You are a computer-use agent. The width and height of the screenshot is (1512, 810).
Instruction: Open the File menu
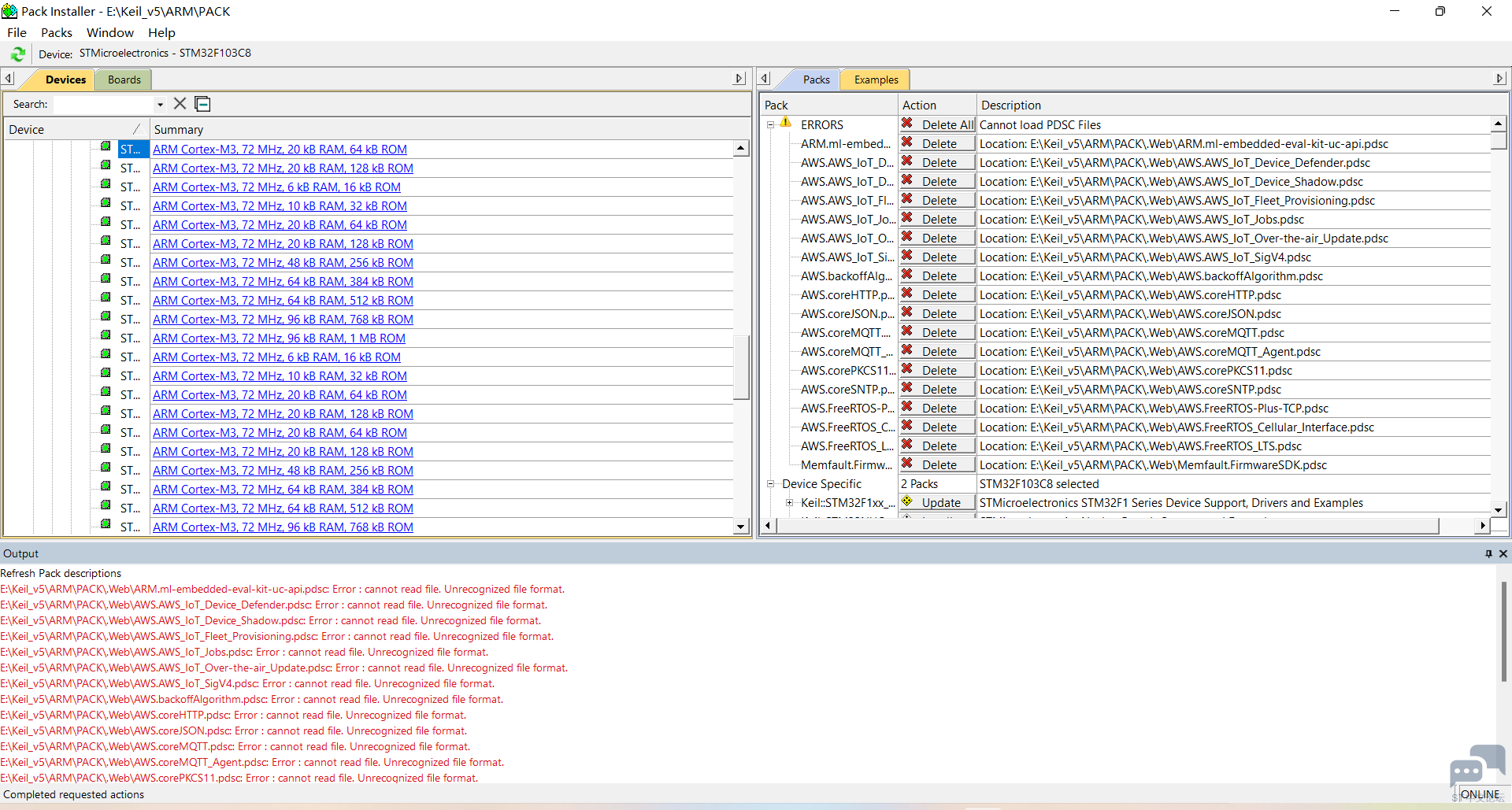[x=17, y=32]
